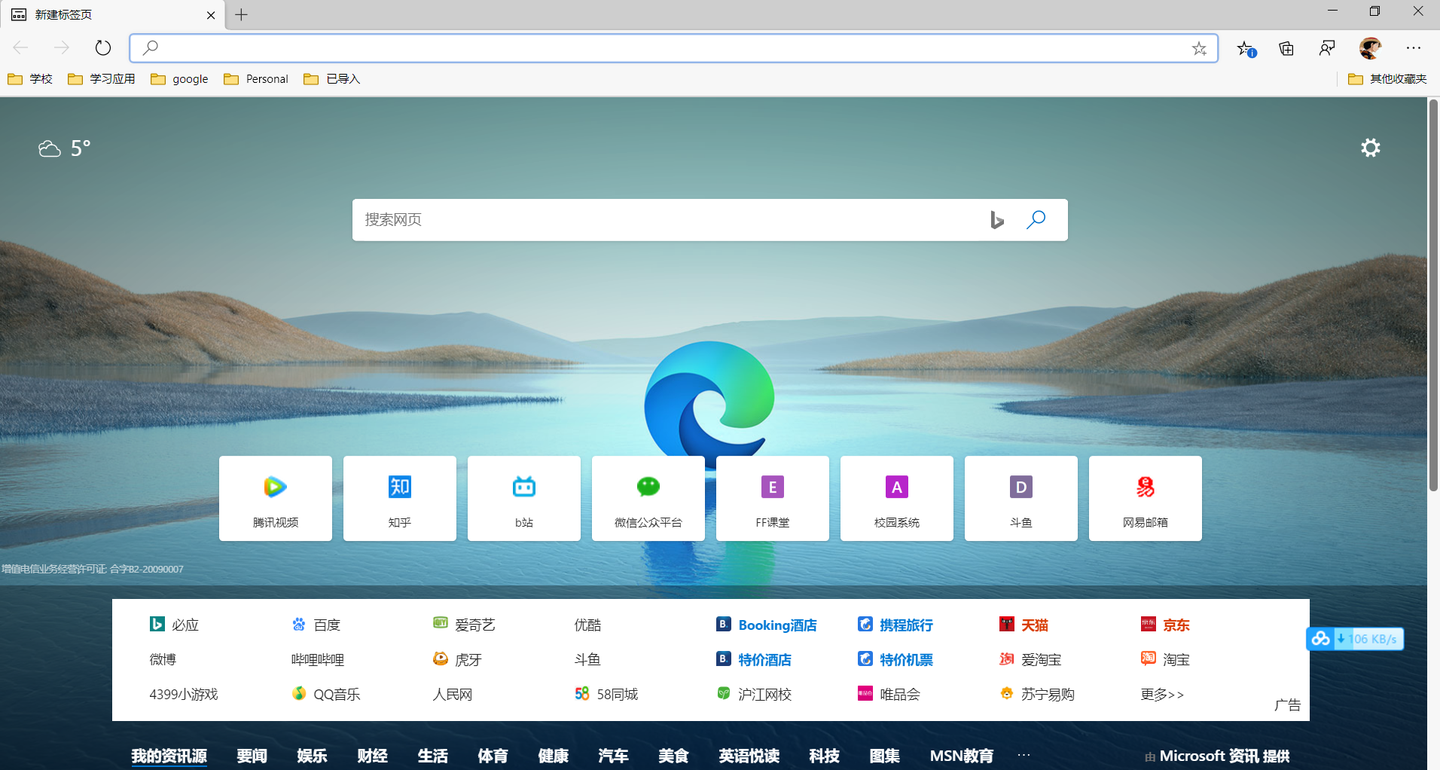1440x770 pixels.
Task: Open the 微信公众平台 quick link tile
Action: tap(648, 498)
